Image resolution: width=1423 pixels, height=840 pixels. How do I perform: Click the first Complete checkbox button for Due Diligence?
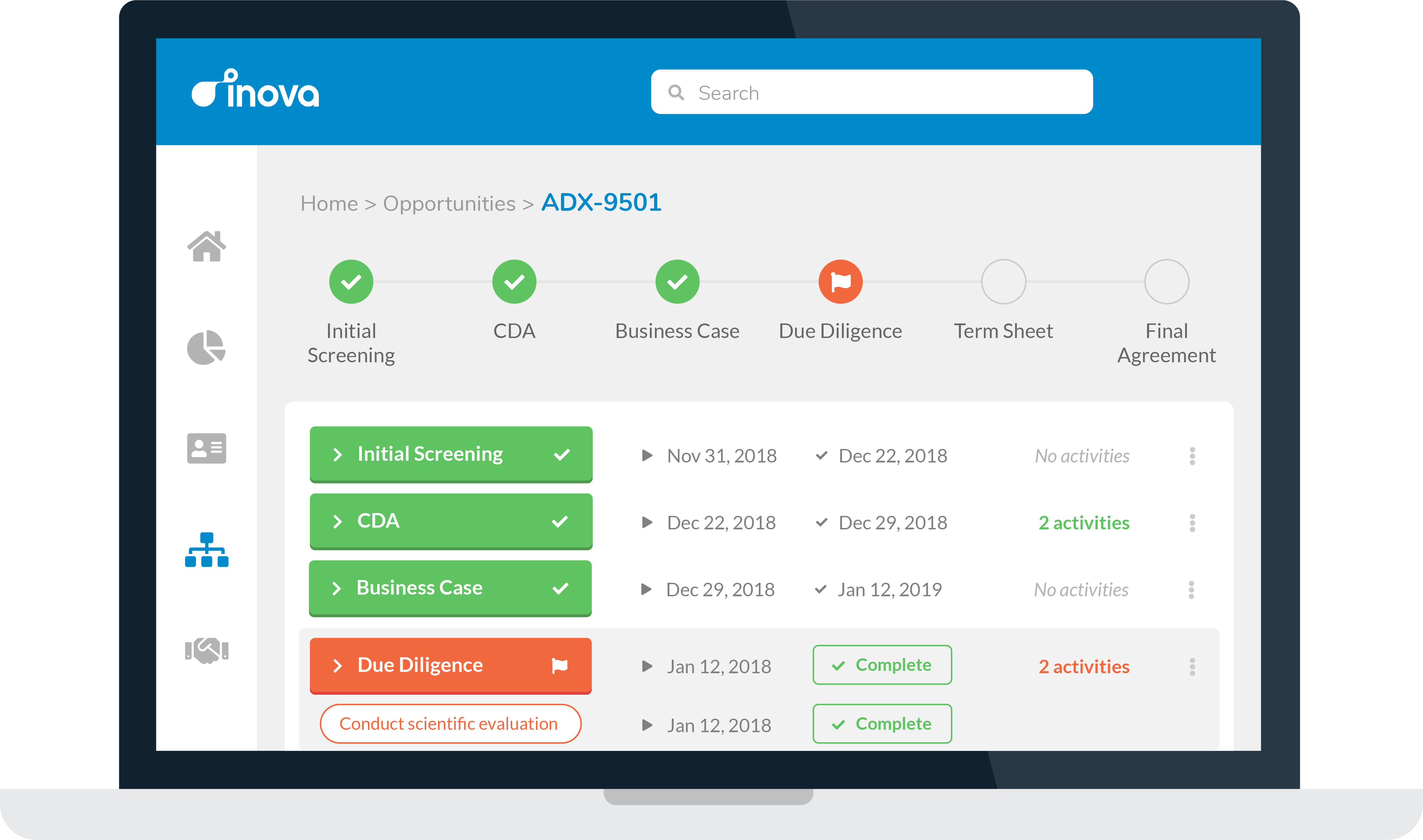882,665
